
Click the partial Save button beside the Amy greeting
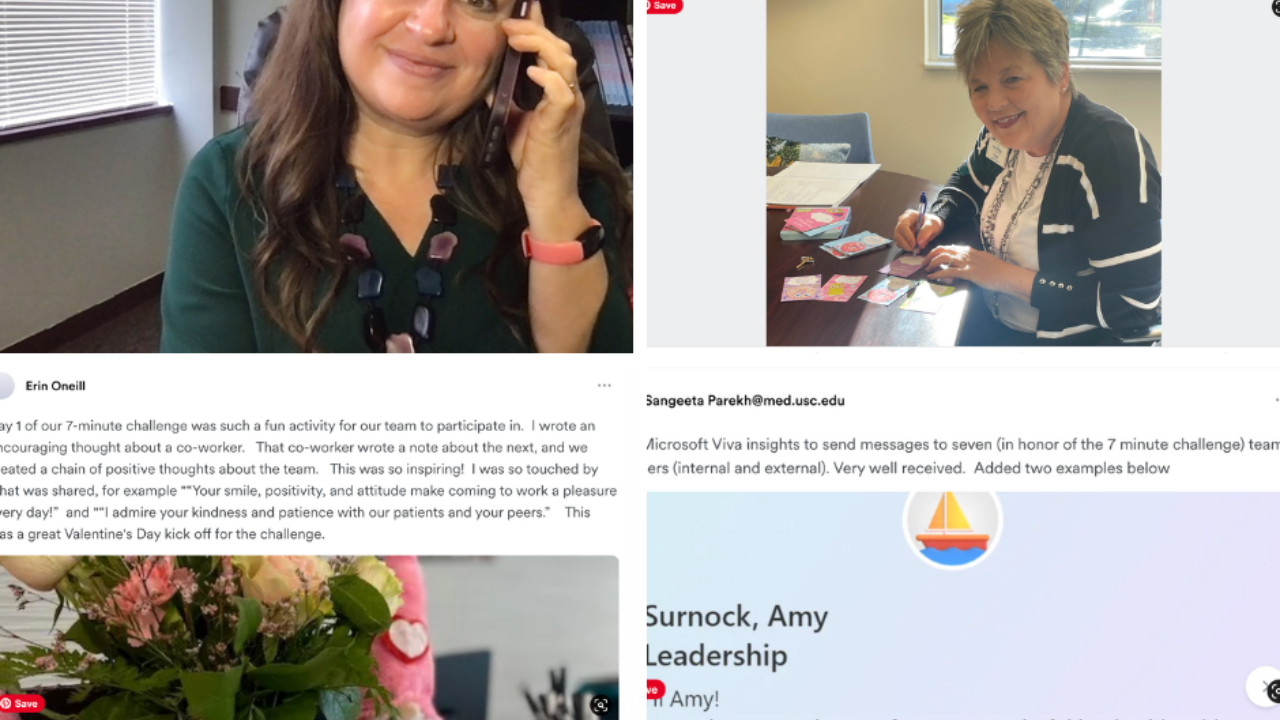(x=655, y=689)
